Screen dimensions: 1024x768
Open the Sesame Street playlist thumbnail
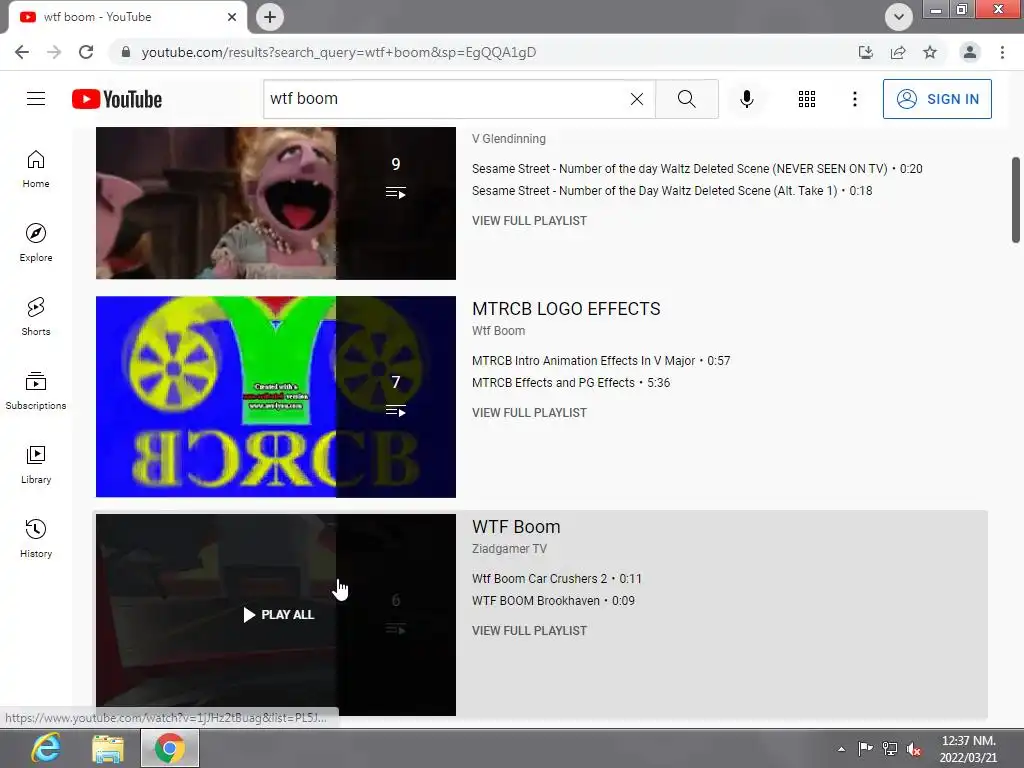[x=276, y=203]
